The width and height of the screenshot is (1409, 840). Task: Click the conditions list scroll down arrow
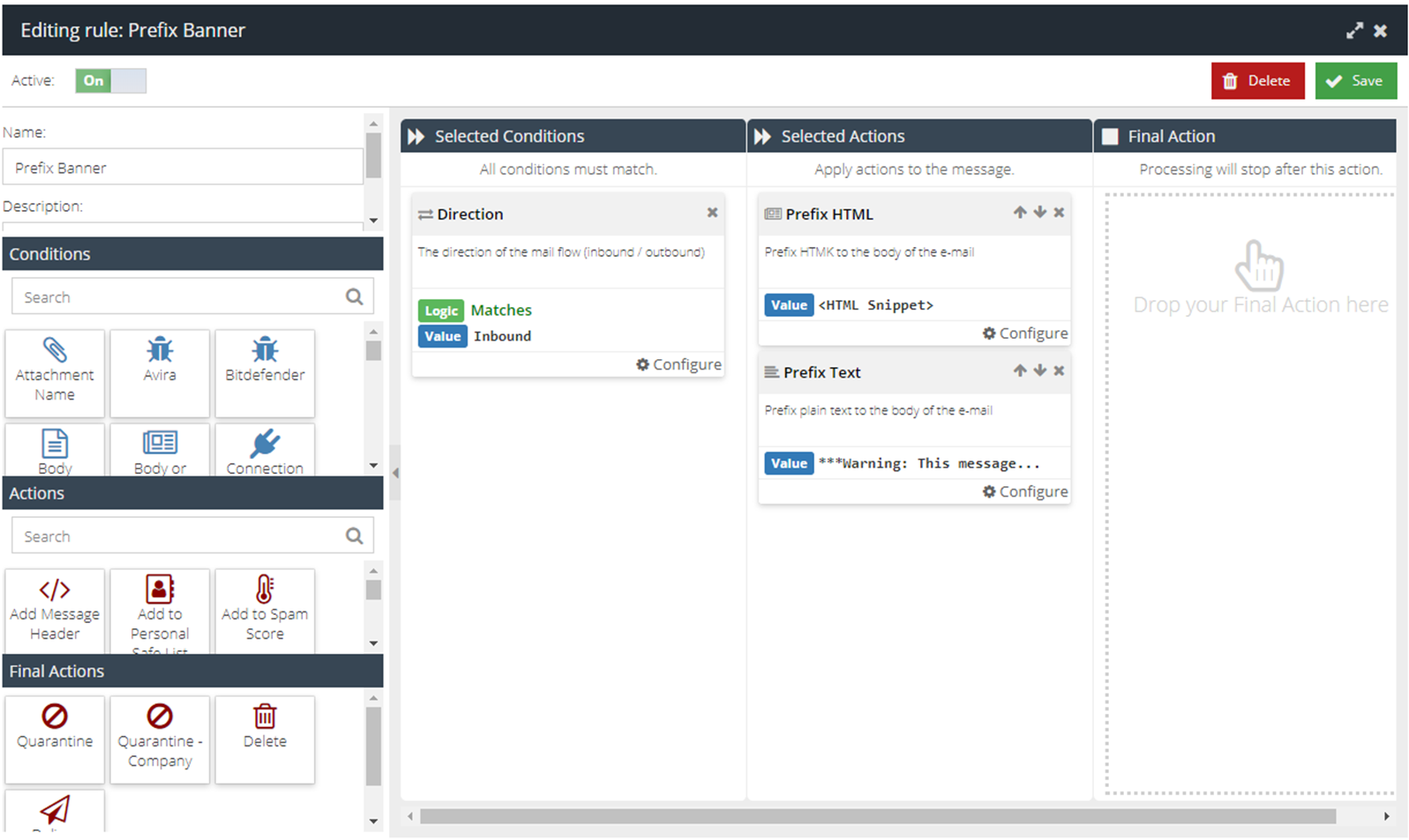tap(373, 465)
